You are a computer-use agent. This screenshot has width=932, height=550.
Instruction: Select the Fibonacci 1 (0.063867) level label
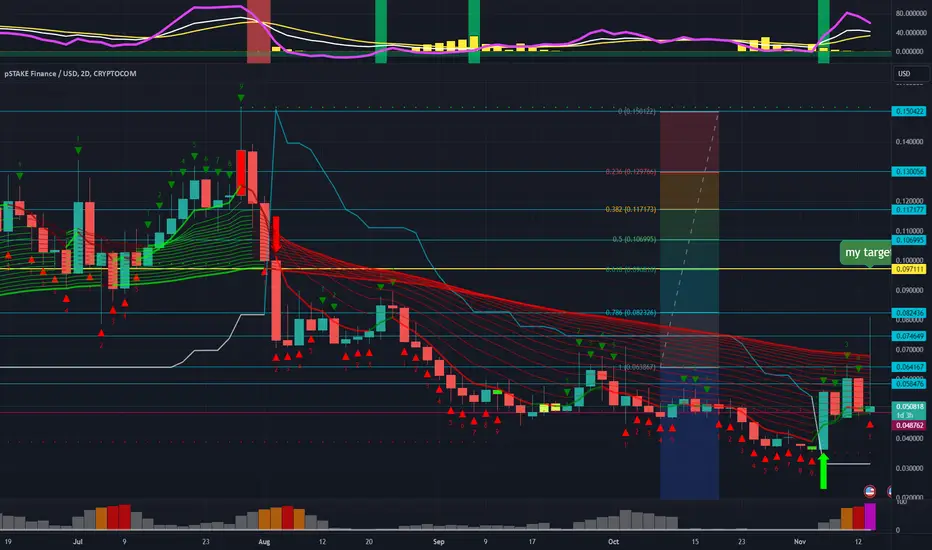pyautogui.click(x=637, y=367)
